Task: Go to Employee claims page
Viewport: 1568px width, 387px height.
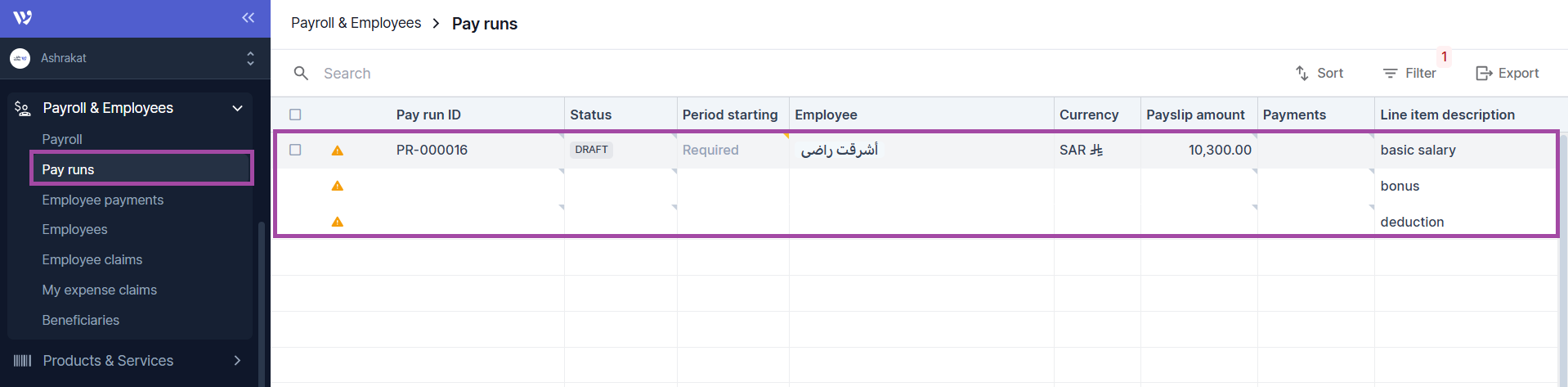Action: (92, 259)
